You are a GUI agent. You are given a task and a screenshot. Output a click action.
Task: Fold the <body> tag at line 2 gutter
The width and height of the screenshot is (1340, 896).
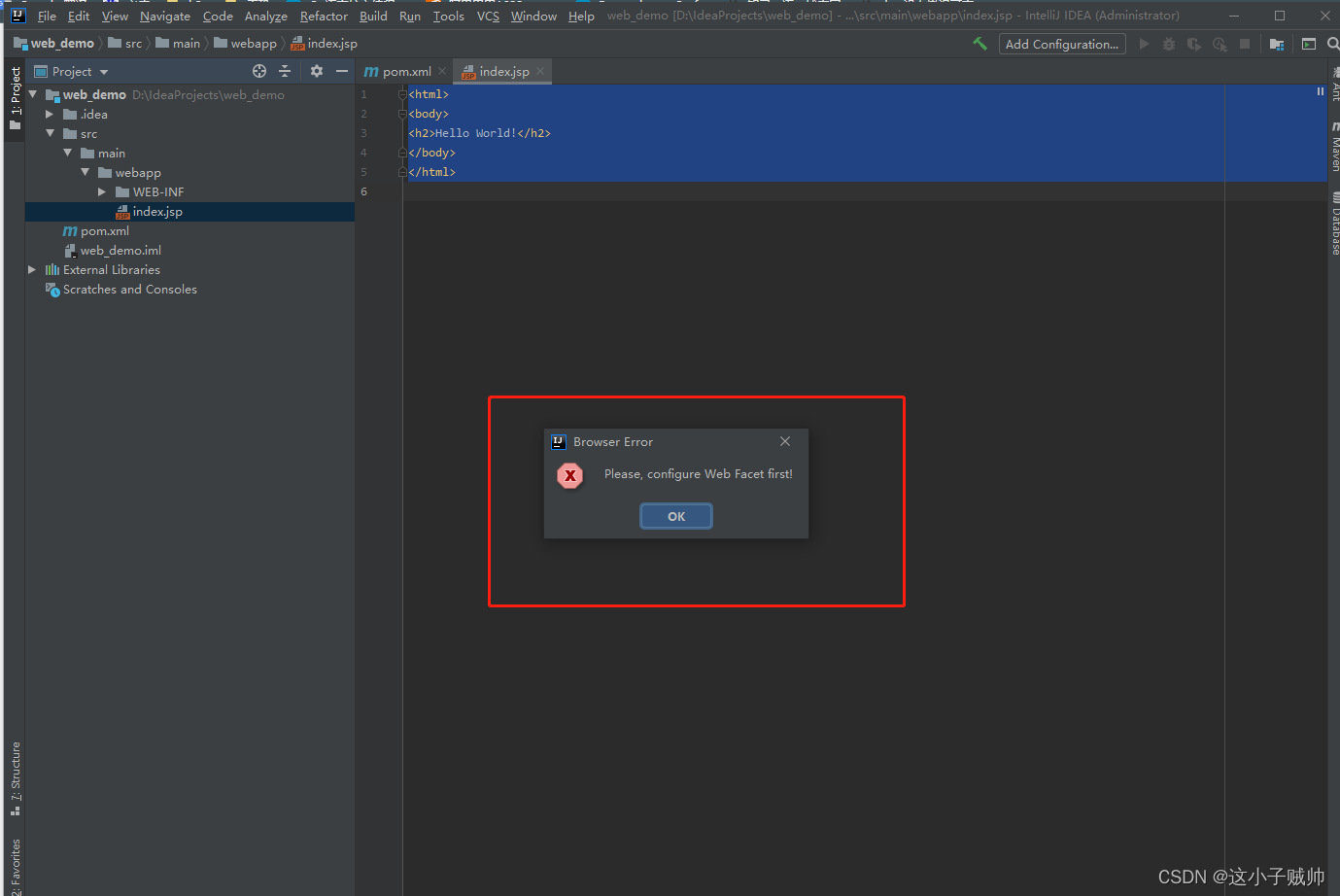point(402,114)
